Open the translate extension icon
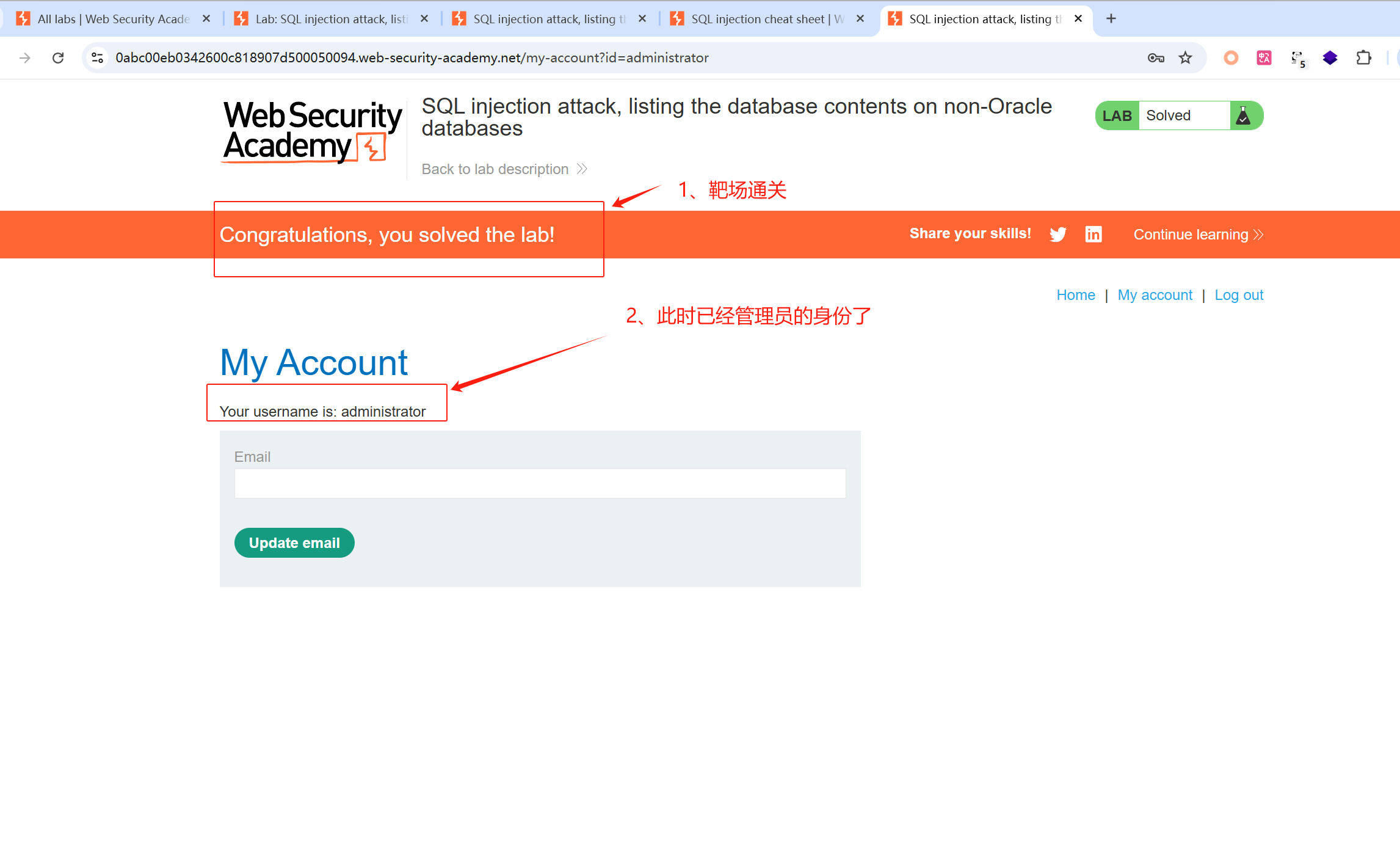Screen dimensions: 1400x865 click(1264, 58)
